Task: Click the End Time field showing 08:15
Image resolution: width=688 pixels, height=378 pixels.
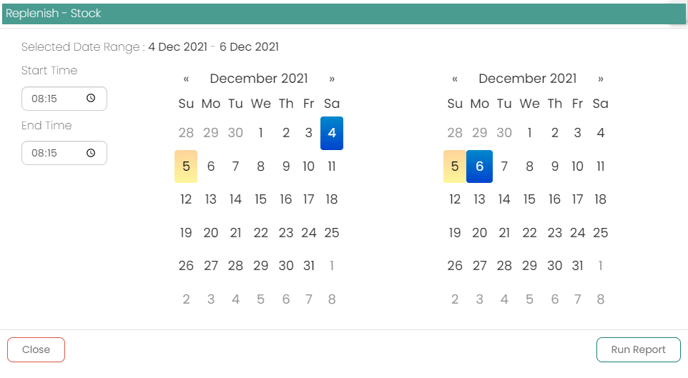Action: tap(64, 153)
